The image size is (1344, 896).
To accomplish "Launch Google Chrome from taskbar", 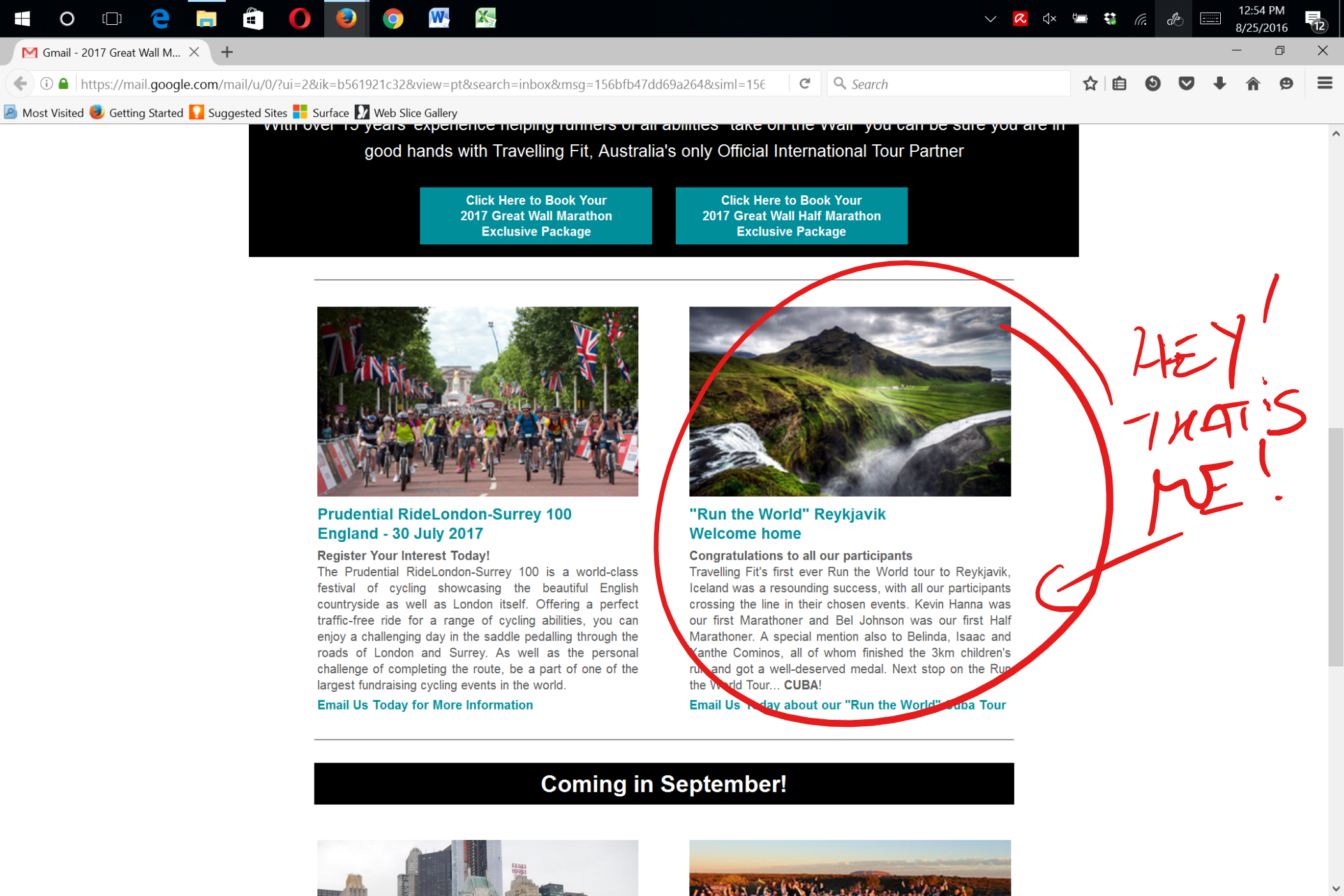I will [392, 19].
